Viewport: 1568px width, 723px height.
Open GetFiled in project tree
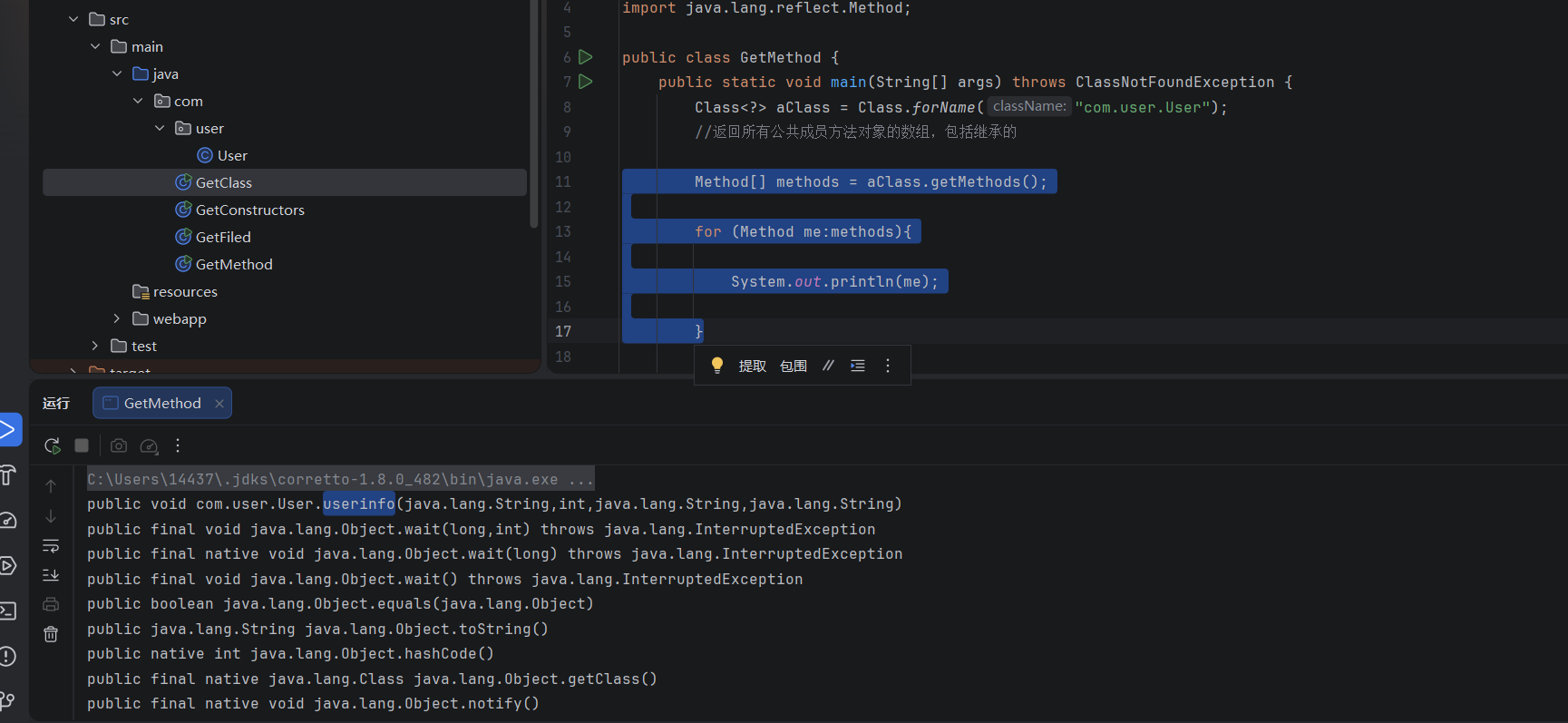coord(223,237)
